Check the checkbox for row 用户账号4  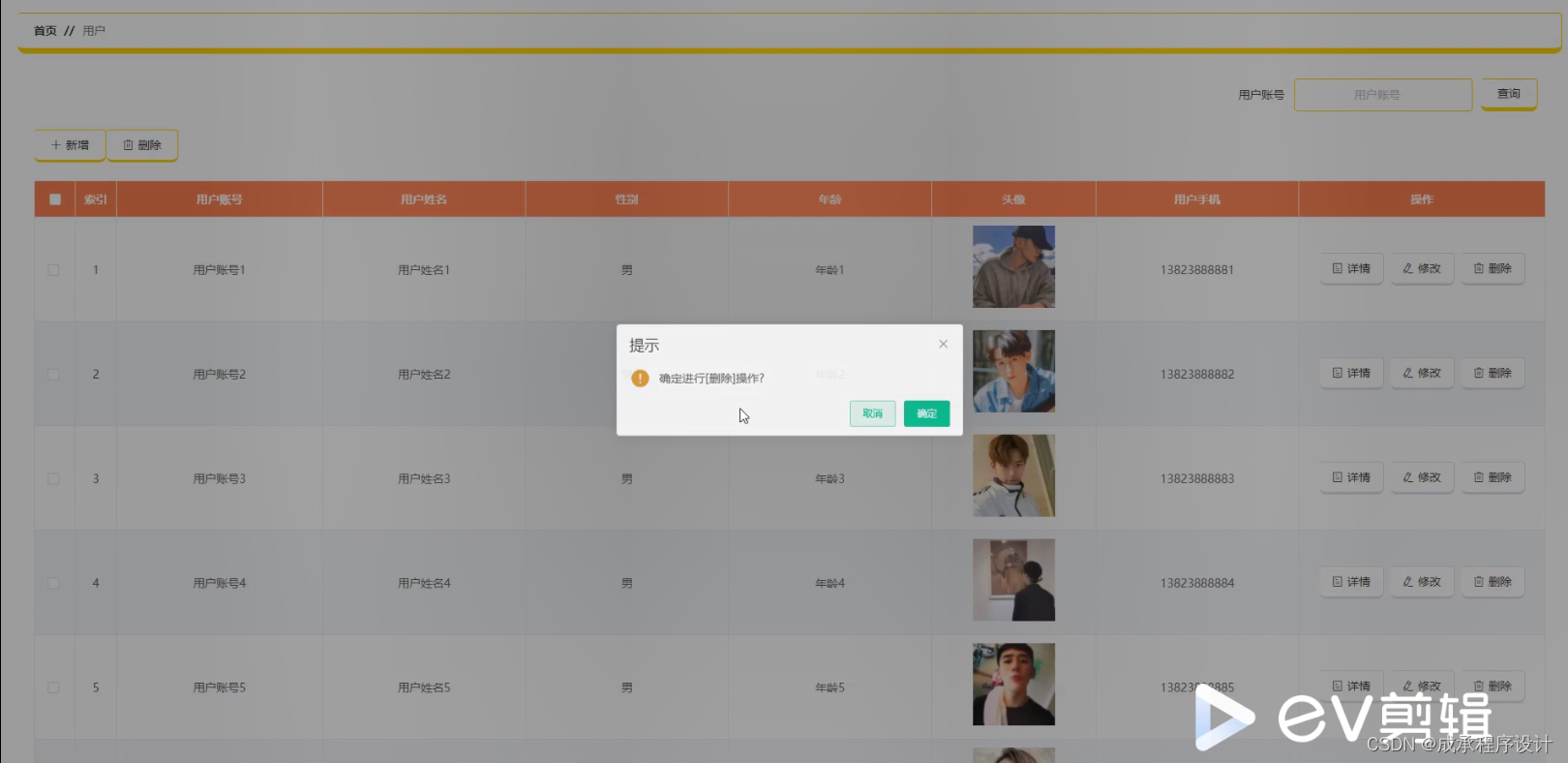pyautogui.click(x=53, y=584)
